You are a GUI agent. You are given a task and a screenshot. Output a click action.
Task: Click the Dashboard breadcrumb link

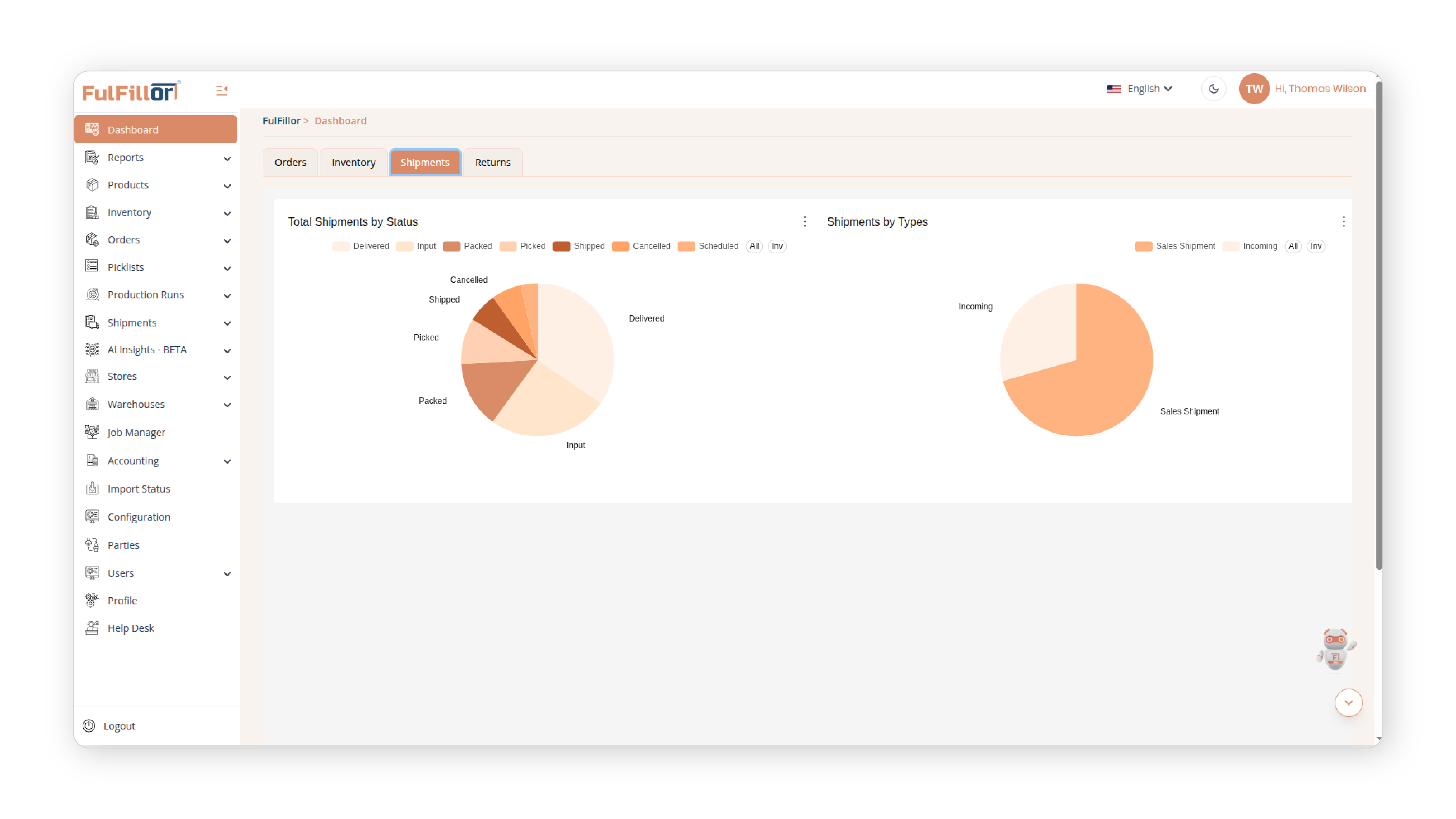340,121
